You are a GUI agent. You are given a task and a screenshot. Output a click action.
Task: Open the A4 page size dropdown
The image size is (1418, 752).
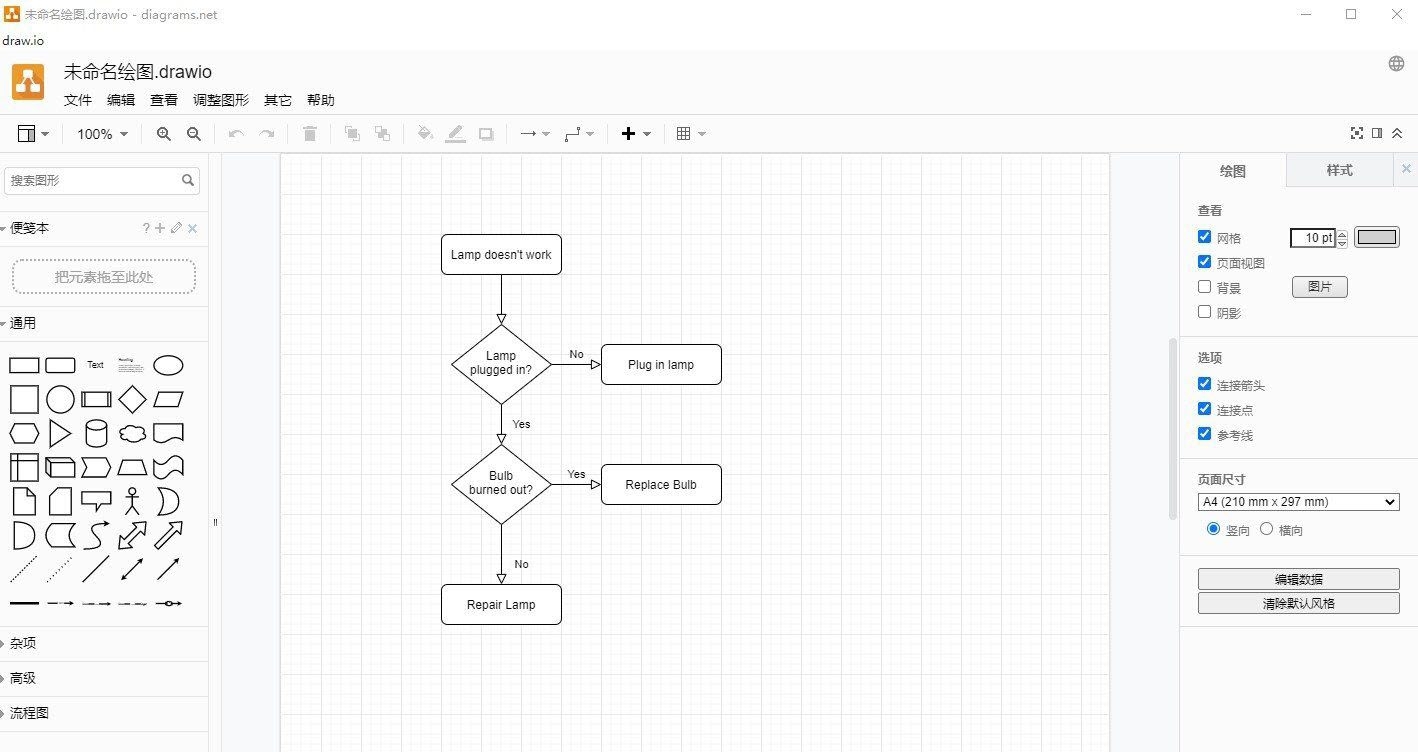point(1298,502)
